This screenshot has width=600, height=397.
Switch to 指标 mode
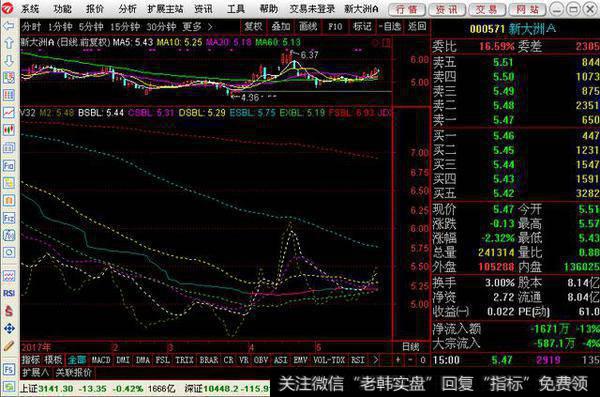click(x=31, y=360)
